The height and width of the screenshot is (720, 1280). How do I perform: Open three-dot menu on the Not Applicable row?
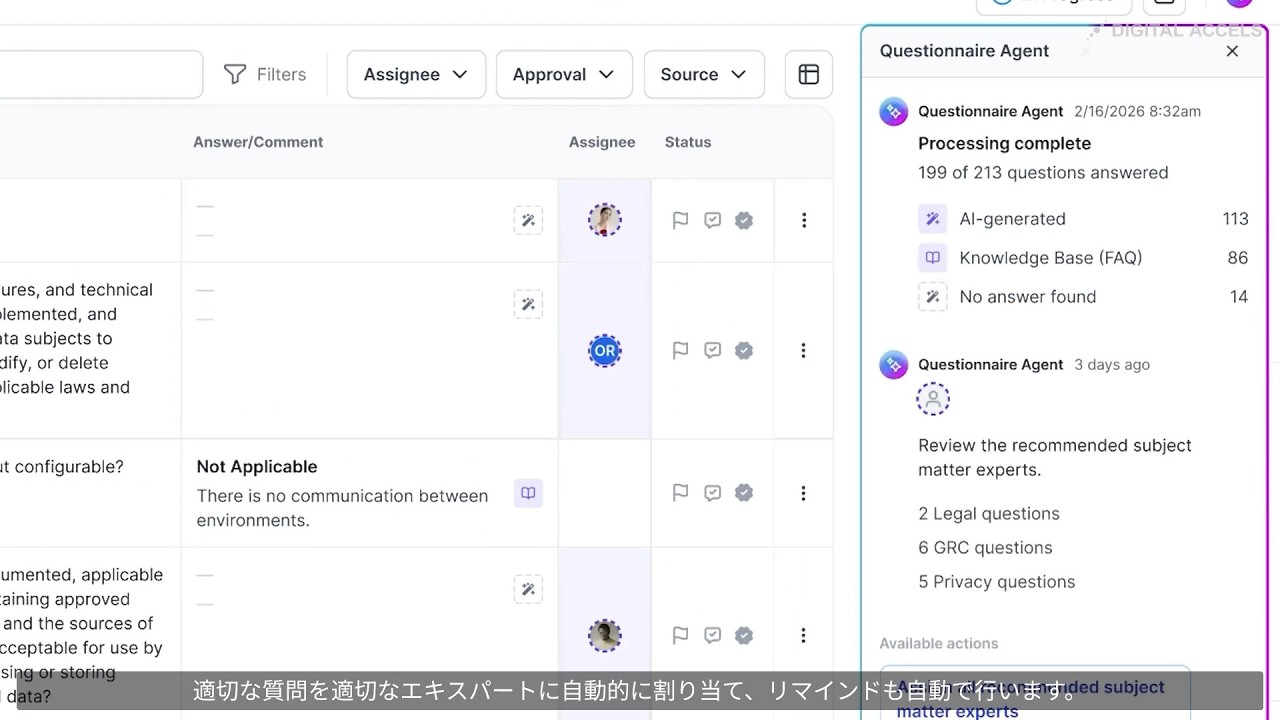(x=804, y=493)
